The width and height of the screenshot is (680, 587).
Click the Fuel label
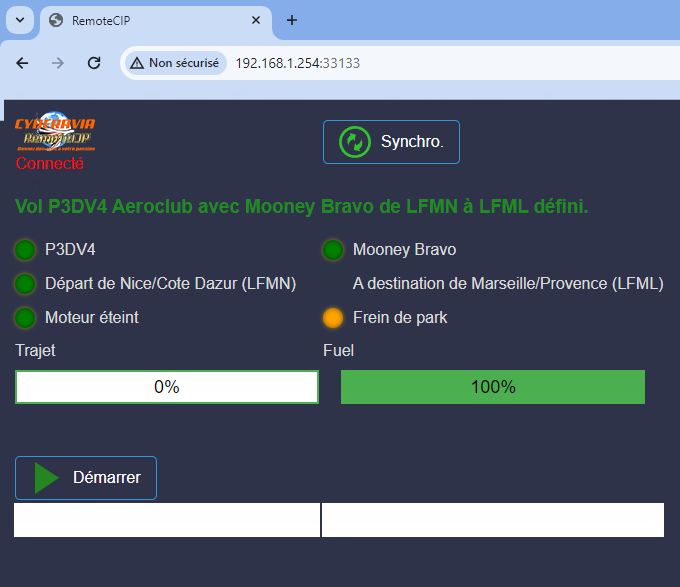pos(338,350)
